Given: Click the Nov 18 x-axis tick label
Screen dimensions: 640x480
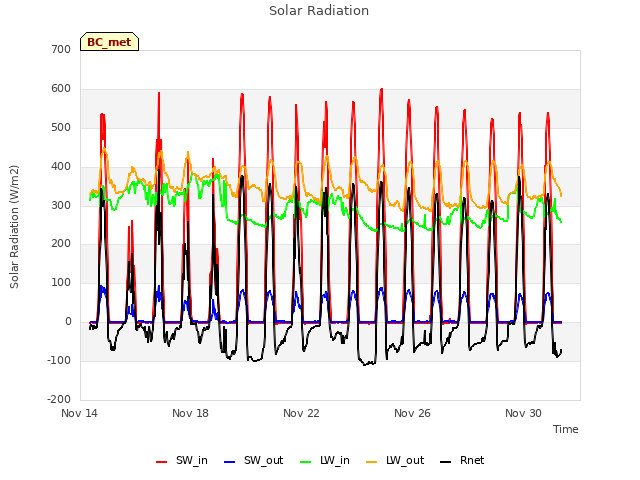Looking at the screenshot, I should pos(190,413).
